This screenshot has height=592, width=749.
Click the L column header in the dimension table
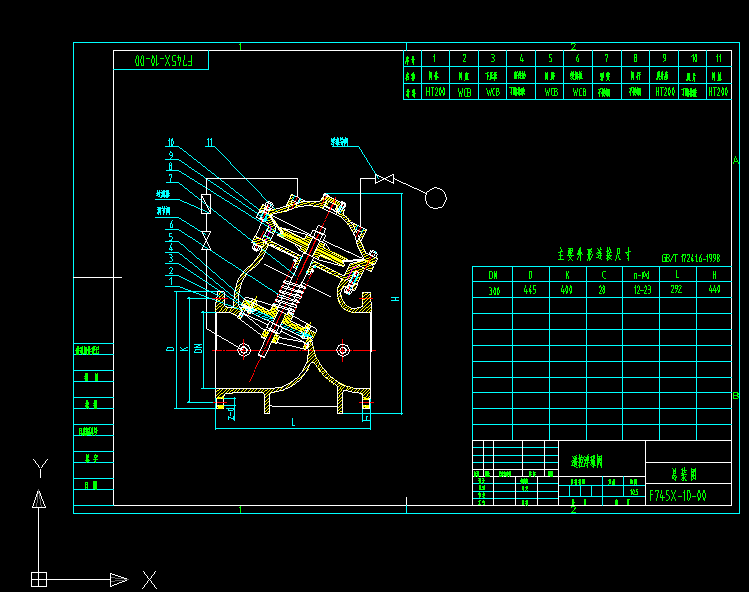(677, 274)
